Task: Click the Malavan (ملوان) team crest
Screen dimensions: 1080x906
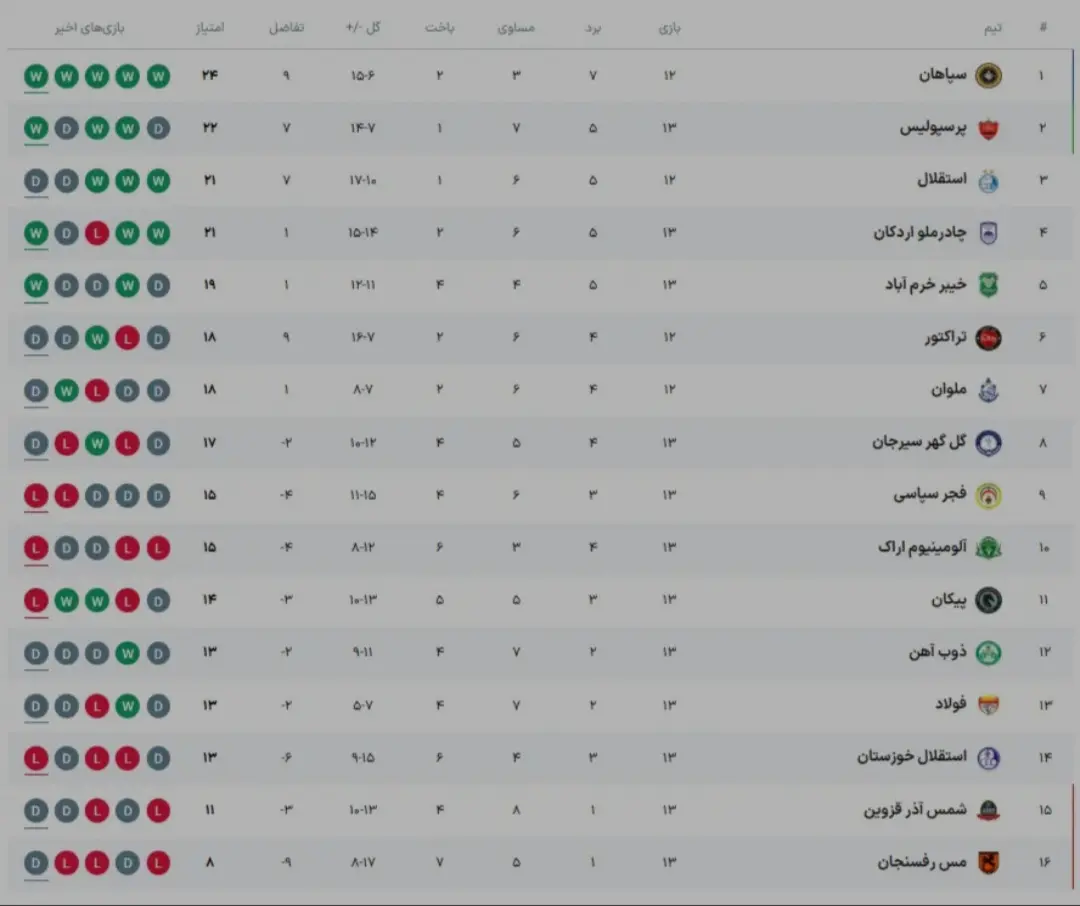Action: pos(988,390)
